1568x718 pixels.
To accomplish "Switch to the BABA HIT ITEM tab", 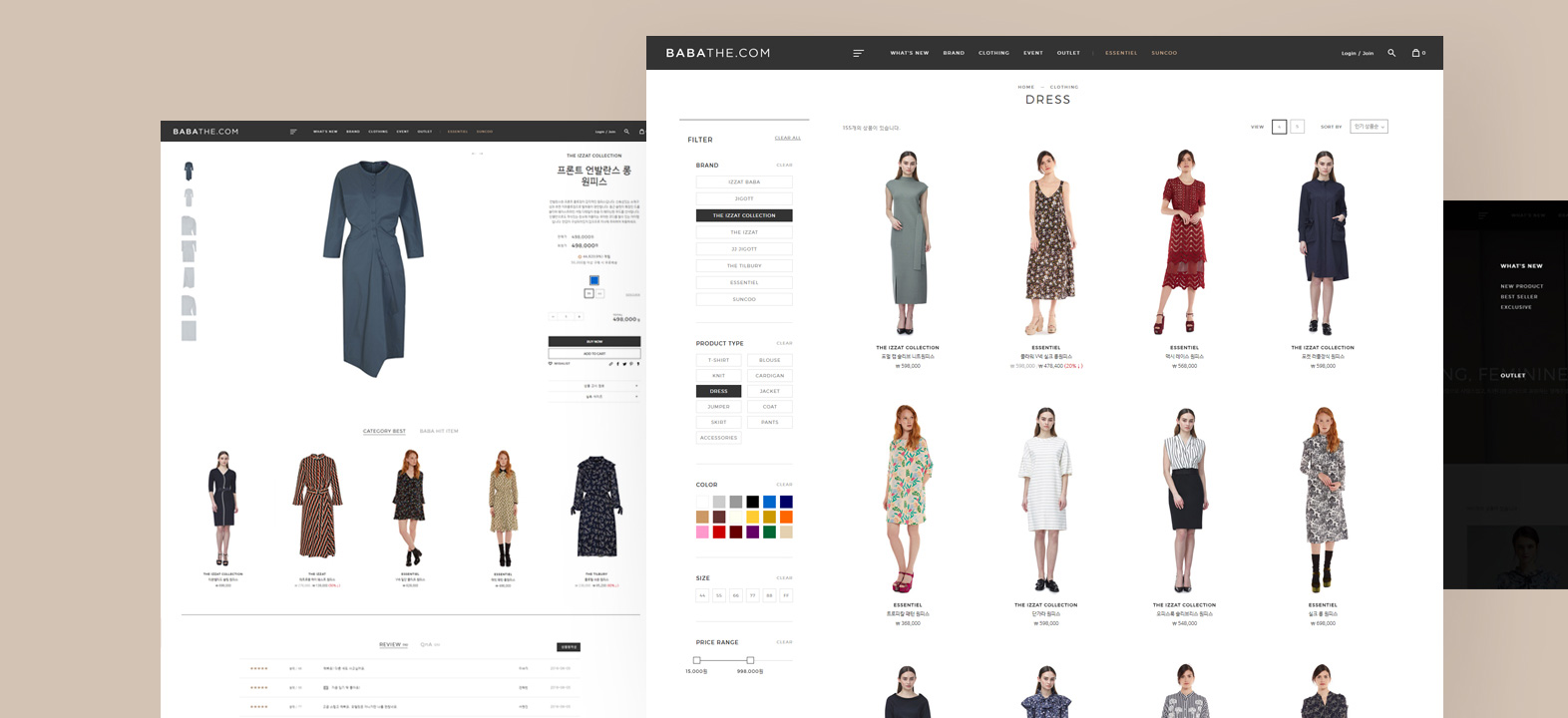I will coord(439,431).
